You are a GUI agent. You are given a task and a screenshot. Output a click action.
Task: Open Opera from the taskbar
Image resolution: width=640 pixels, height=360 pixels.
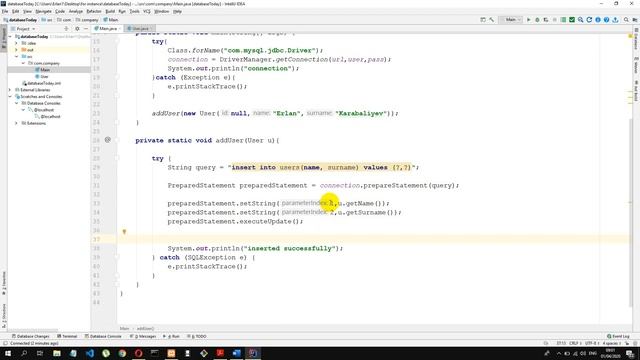(138, 353)
